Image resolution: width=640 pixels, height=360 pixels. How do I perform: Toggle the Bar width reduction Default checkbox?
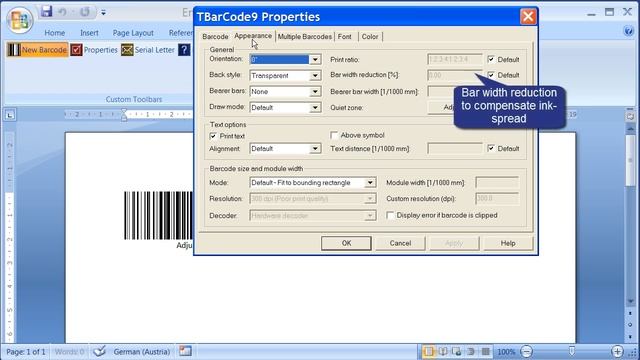point(491,75)
